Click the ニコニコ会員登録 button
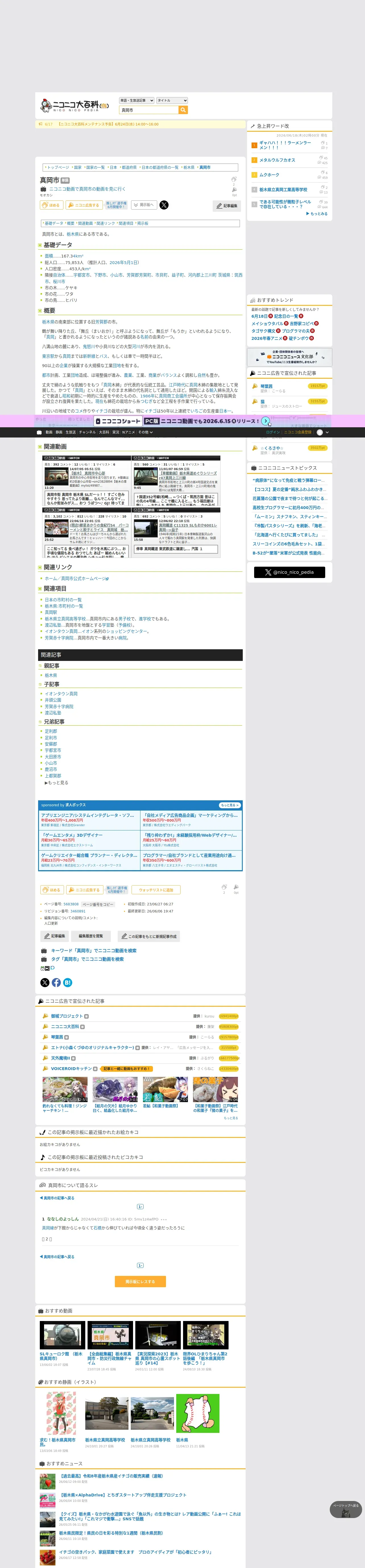 point(298,432)
